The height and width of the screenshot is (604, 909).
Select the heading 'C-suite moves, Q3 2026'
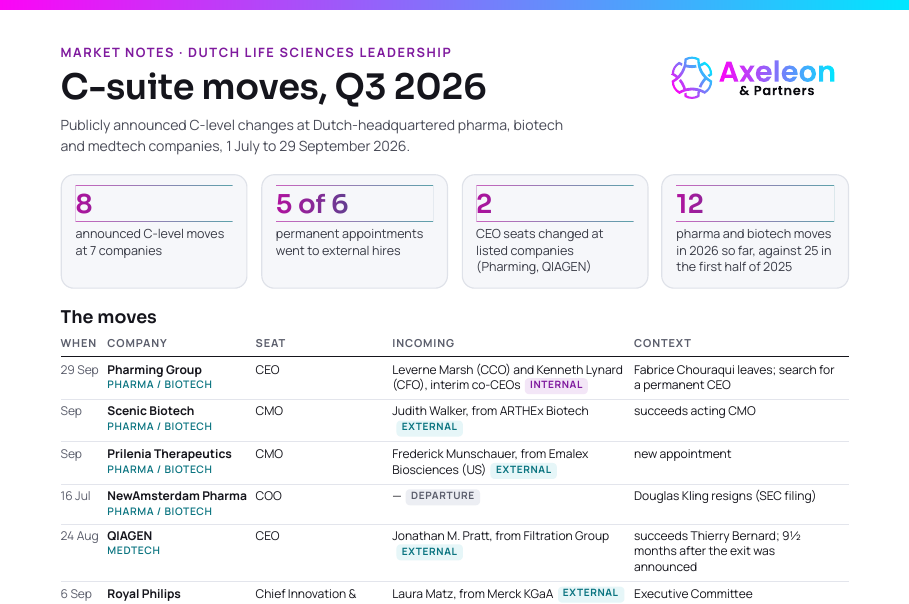(273, 87)
